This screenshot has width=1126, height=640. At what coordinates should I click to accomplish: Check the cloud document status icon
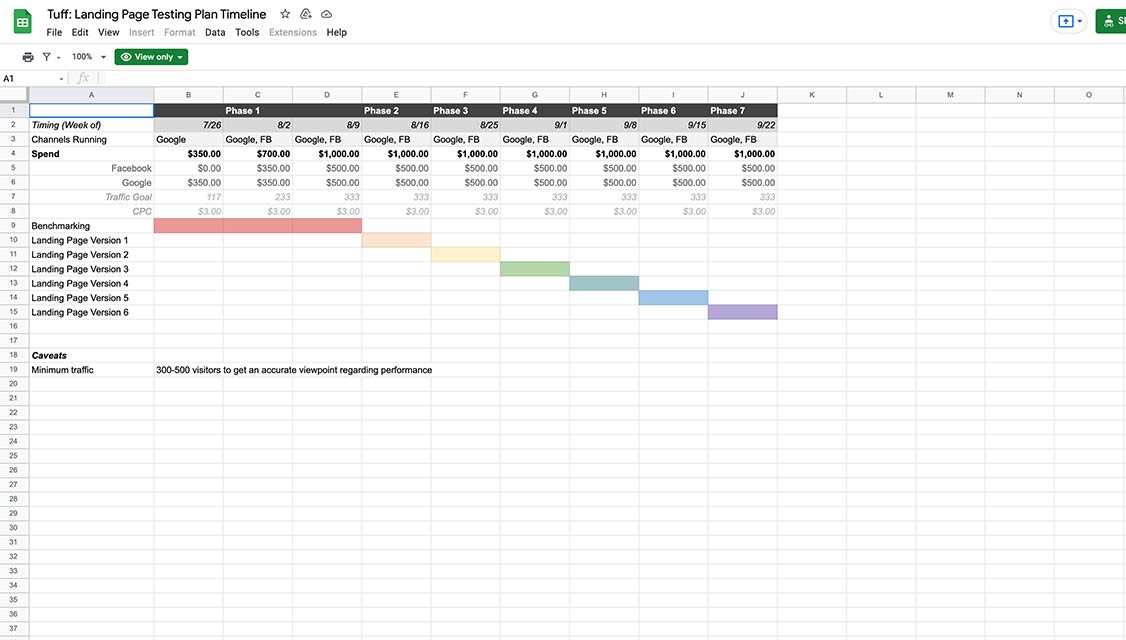[x=326, y=14]
